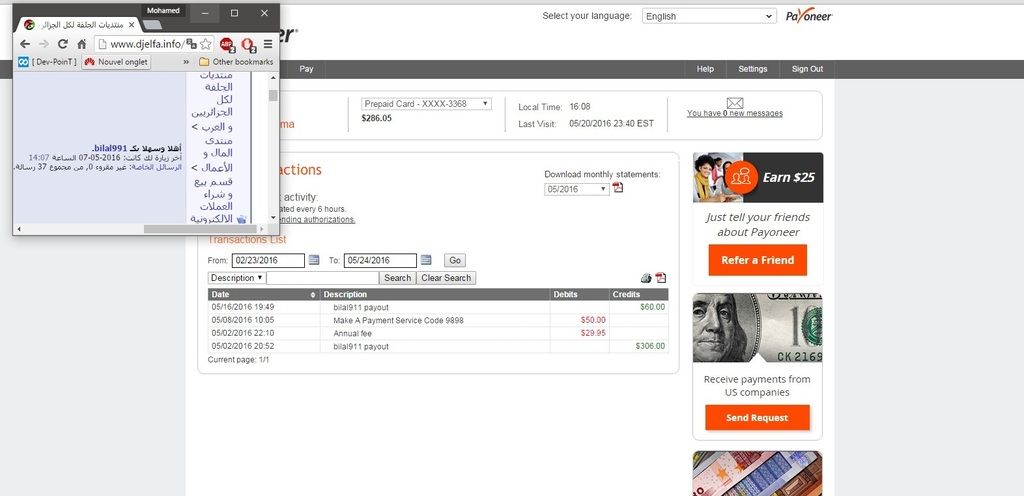Close the djelfa forum tab
Image resolution: width=1024 pixels, height=496 pixels.
pos(131,25)
